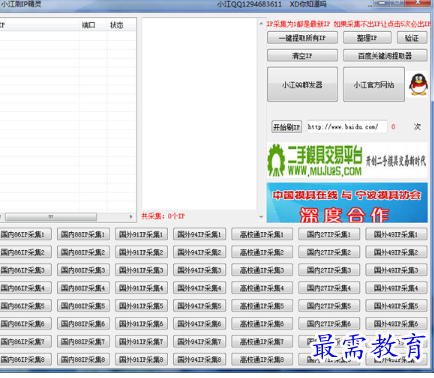The image size is (434, 378).
Task: Open 百度关键词提取器
Action: point(385,55)
